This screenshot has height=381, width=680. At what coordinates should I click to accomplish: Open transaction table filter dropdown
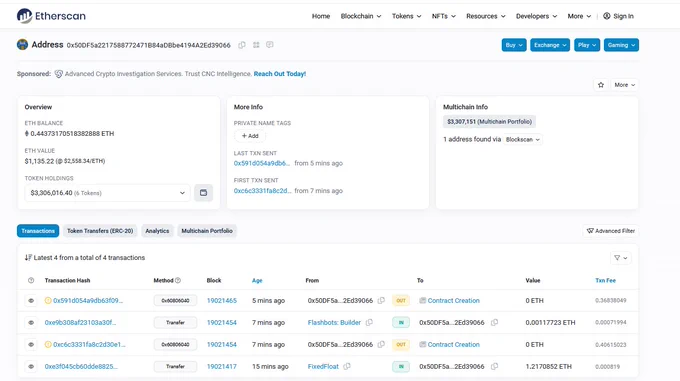[621, 258]
